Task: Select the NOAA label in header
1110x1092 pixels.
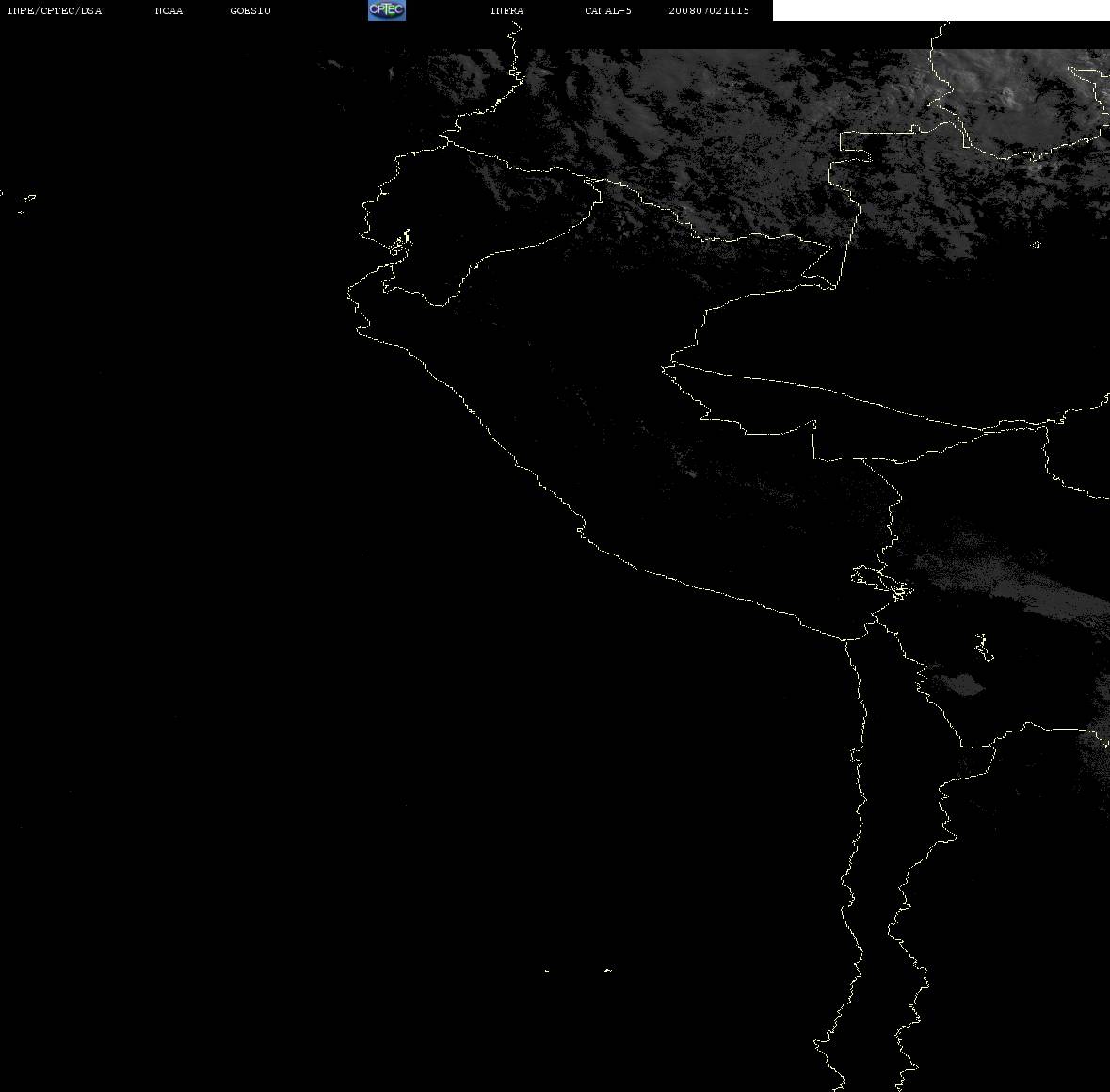Action: click(169, 10)
